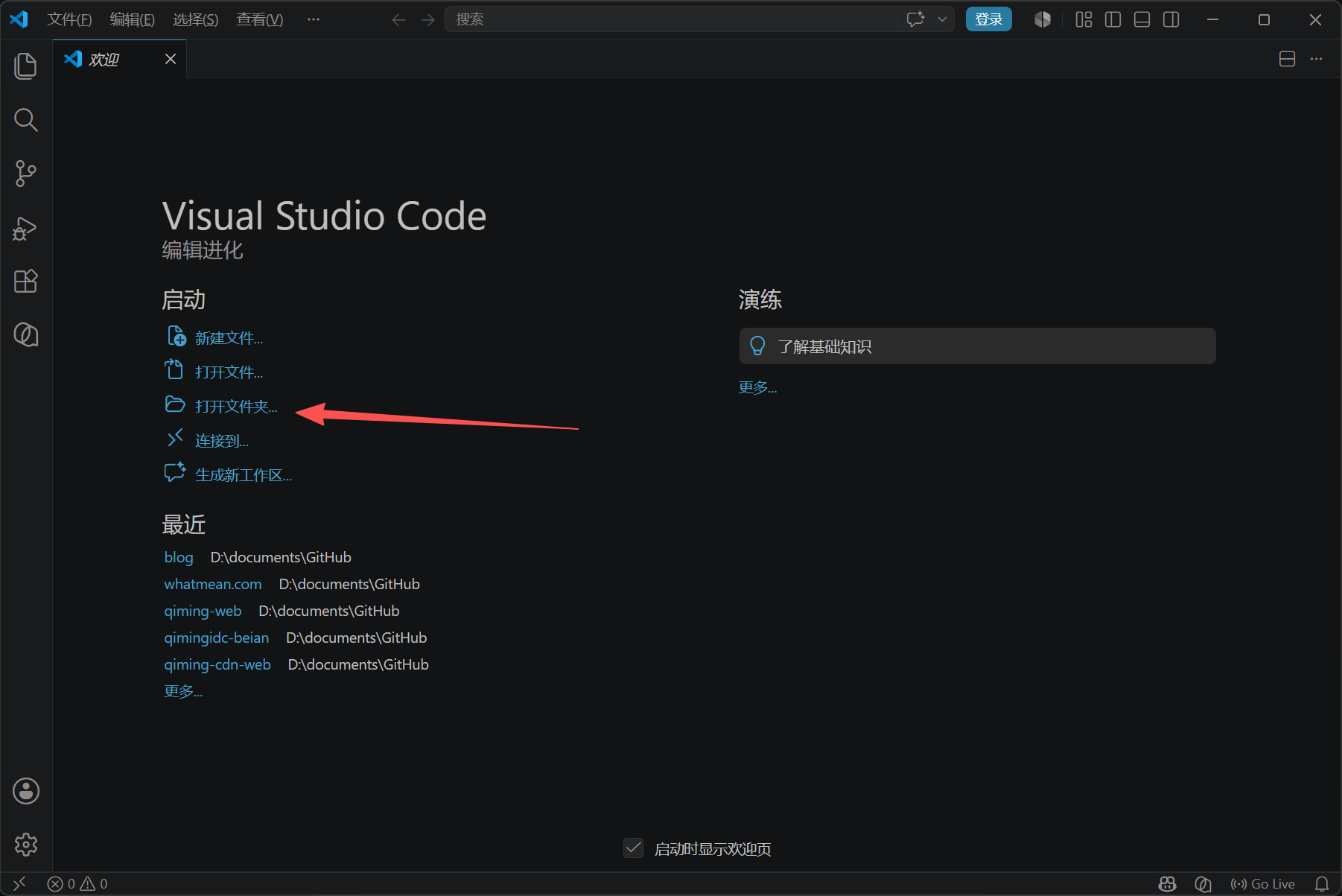Toggle the primary side bar layout button
This screenshot has width=1342, height=896.
pyautogui.click(x=1113, y=19)
